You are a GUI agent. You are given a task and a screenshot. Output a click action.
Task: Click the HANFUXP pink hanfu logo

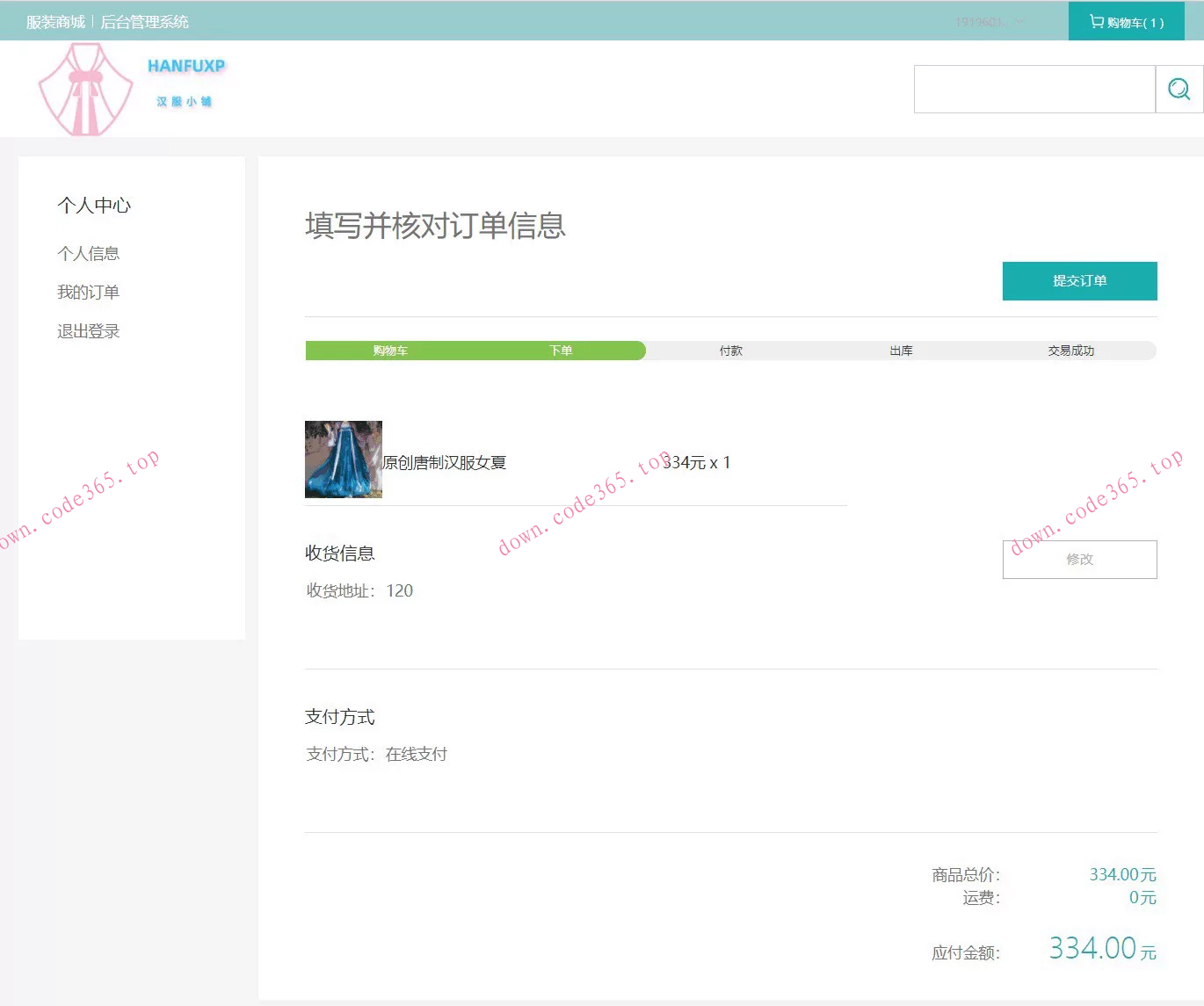click(x=85, y=88)
